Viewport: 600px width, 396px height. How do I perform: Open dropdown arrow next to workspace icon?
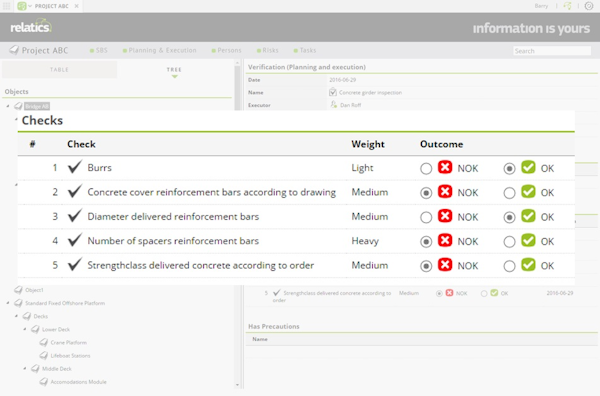30,6
